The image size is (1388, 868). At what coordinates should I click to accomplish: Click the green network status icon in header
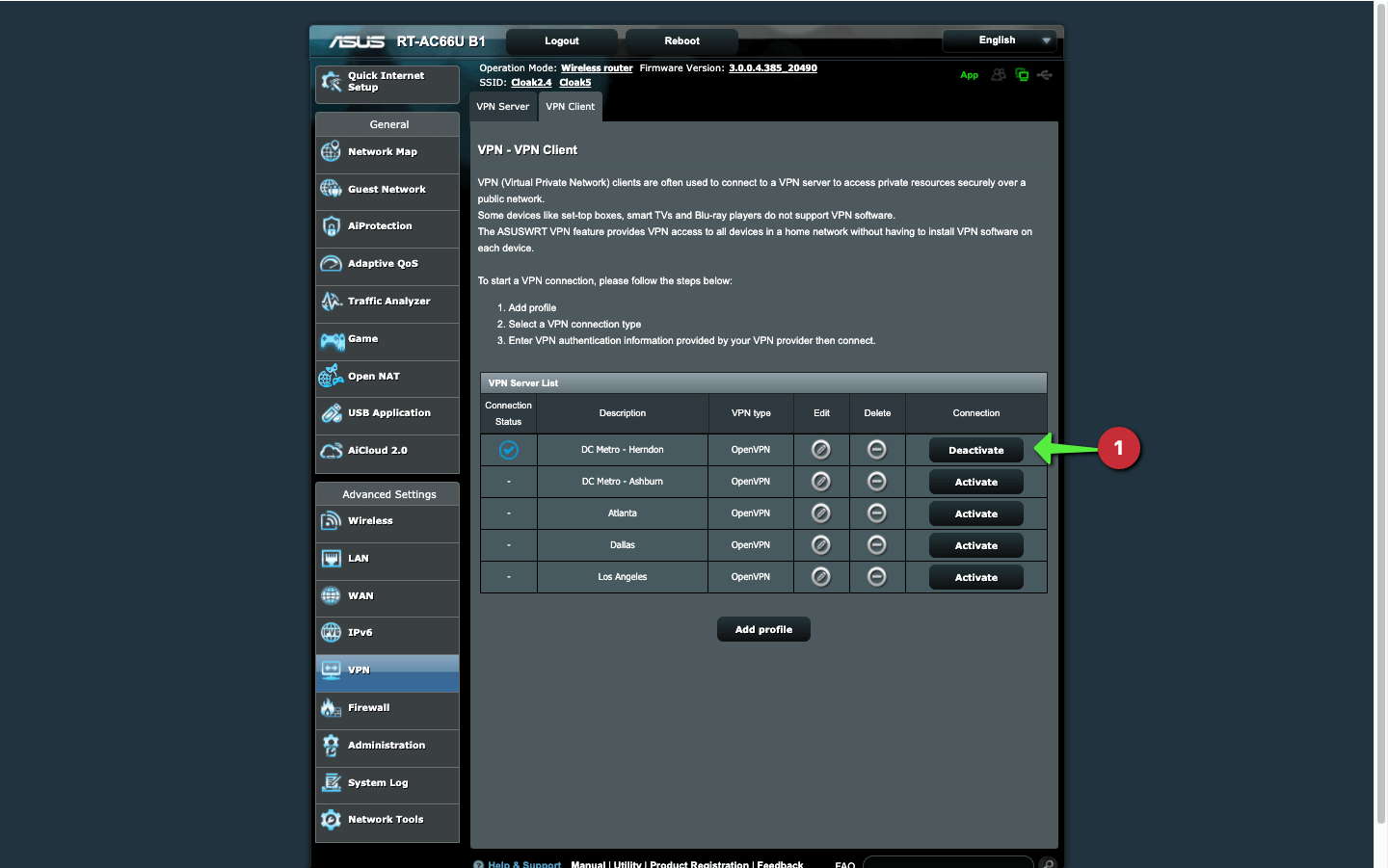click(1022, 75)
